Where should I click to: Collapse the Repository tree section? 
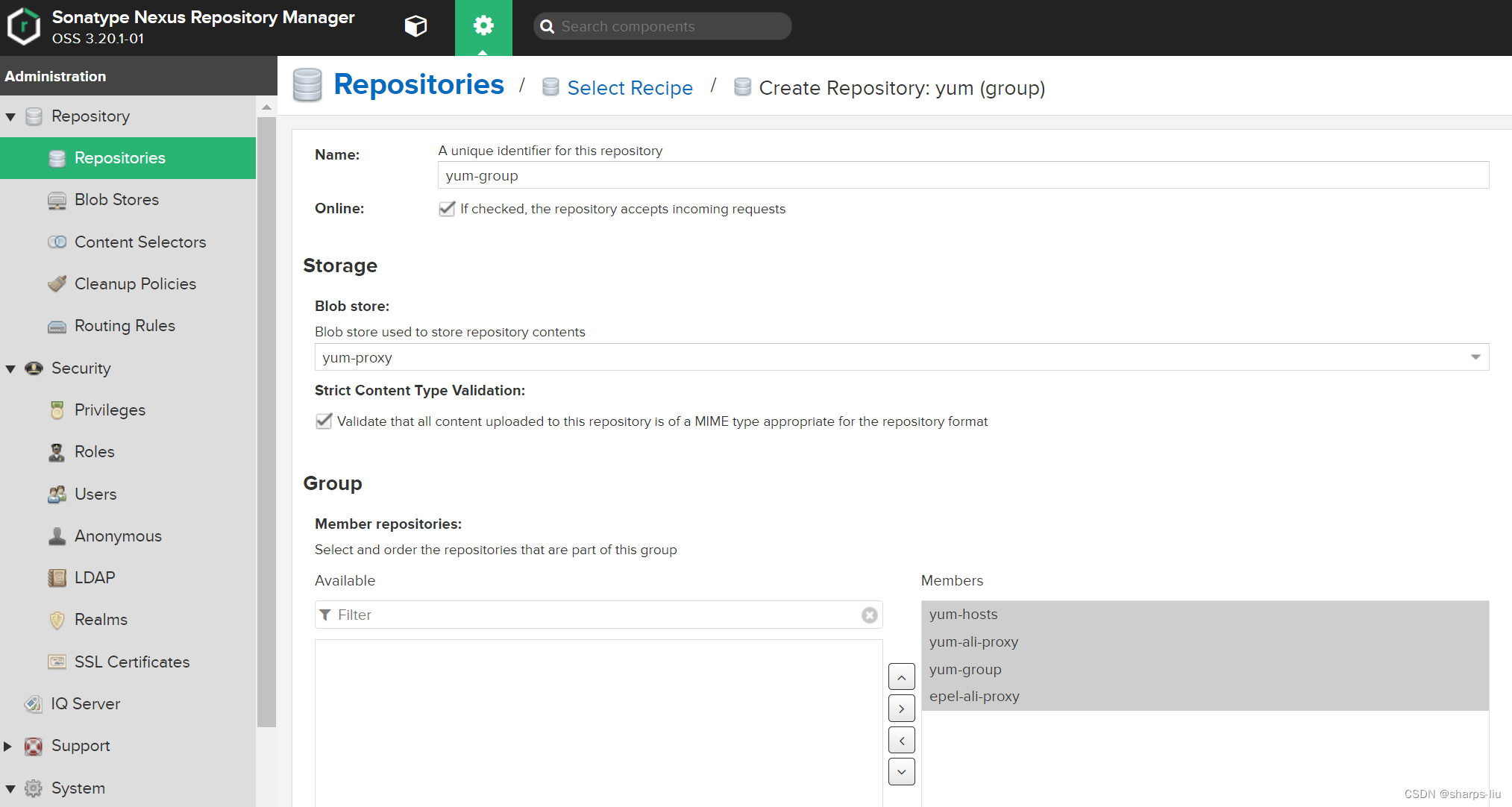(x=10, y=117)
